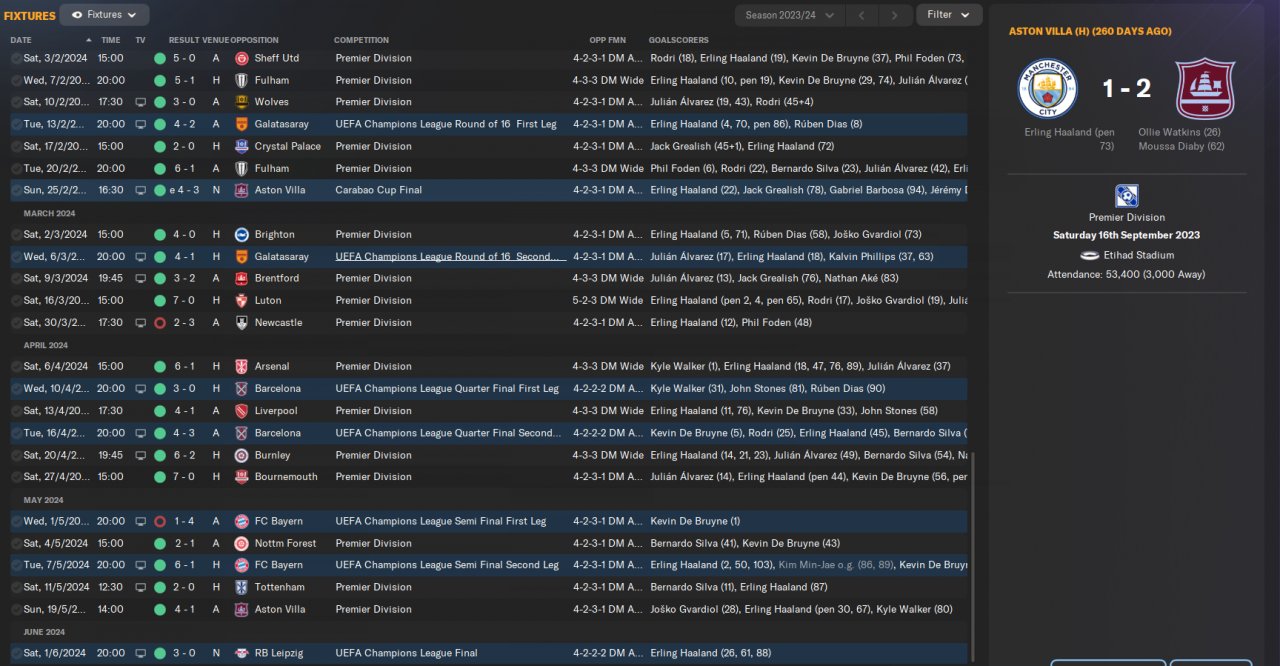Click the Tottenham opposition name
The width and height of the screenshot is (1280, 666).
tap(279, 587)
